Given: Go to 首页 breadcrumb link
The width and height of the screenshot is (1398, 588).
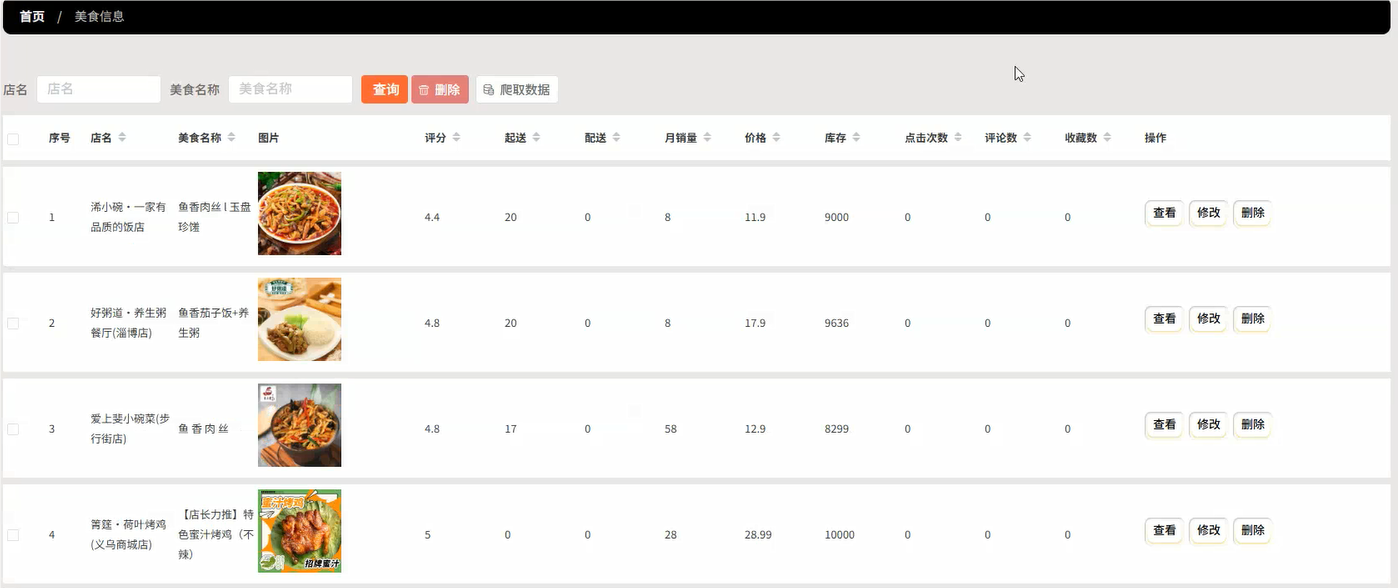Looking at the screenshot, I should [x=32, y=17].
